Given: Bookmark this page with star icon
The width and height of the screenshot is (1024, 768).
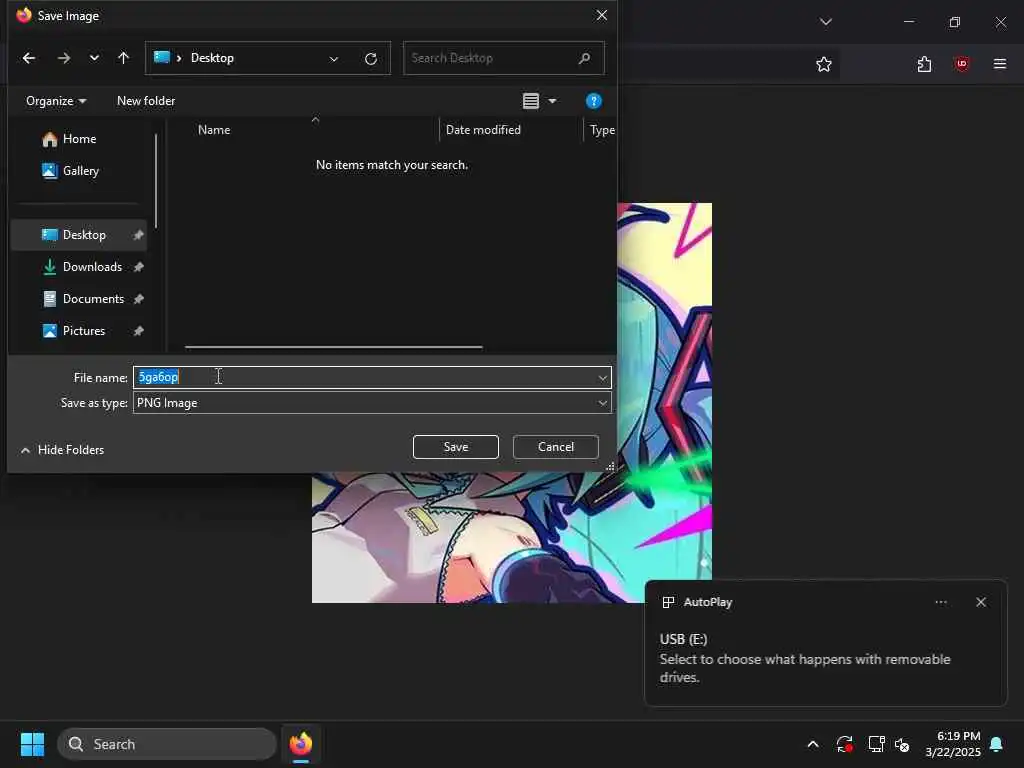Looking at the screenshot, I should coord(824,64).
